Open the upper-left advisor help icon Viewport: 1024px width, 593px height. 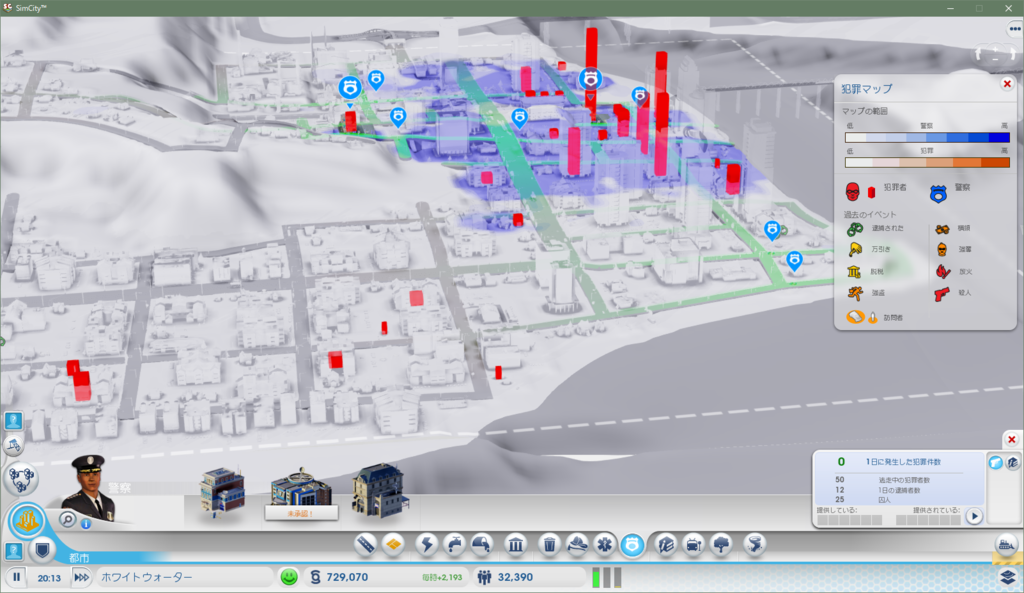point(13,420)
